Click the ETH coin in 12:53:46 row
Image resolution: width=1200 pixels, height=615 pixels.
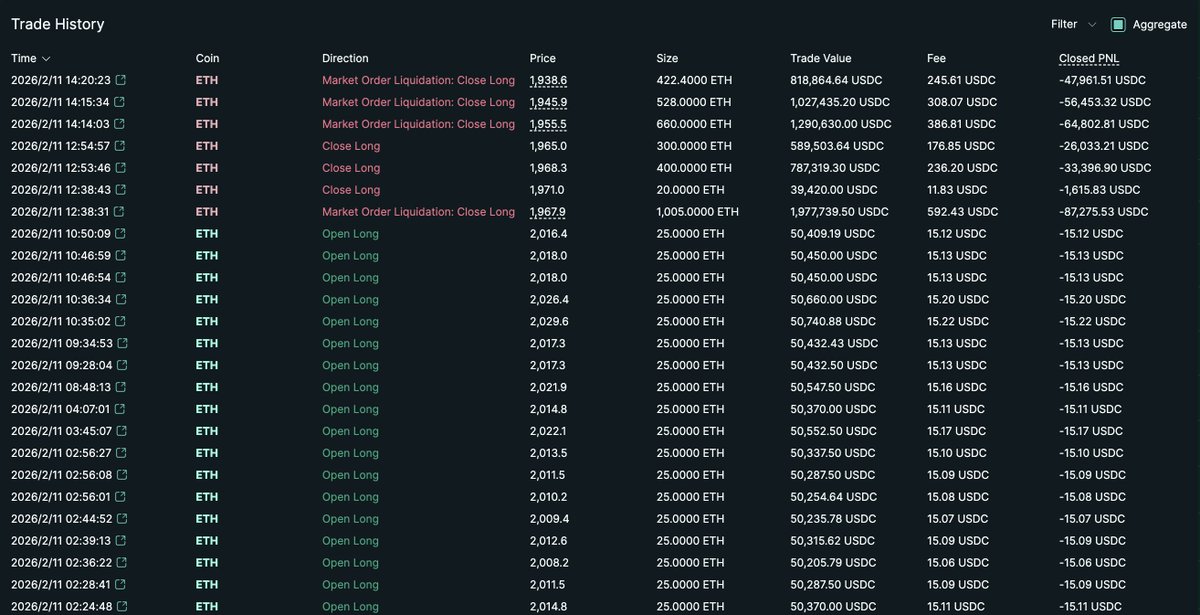pos(206,168)
